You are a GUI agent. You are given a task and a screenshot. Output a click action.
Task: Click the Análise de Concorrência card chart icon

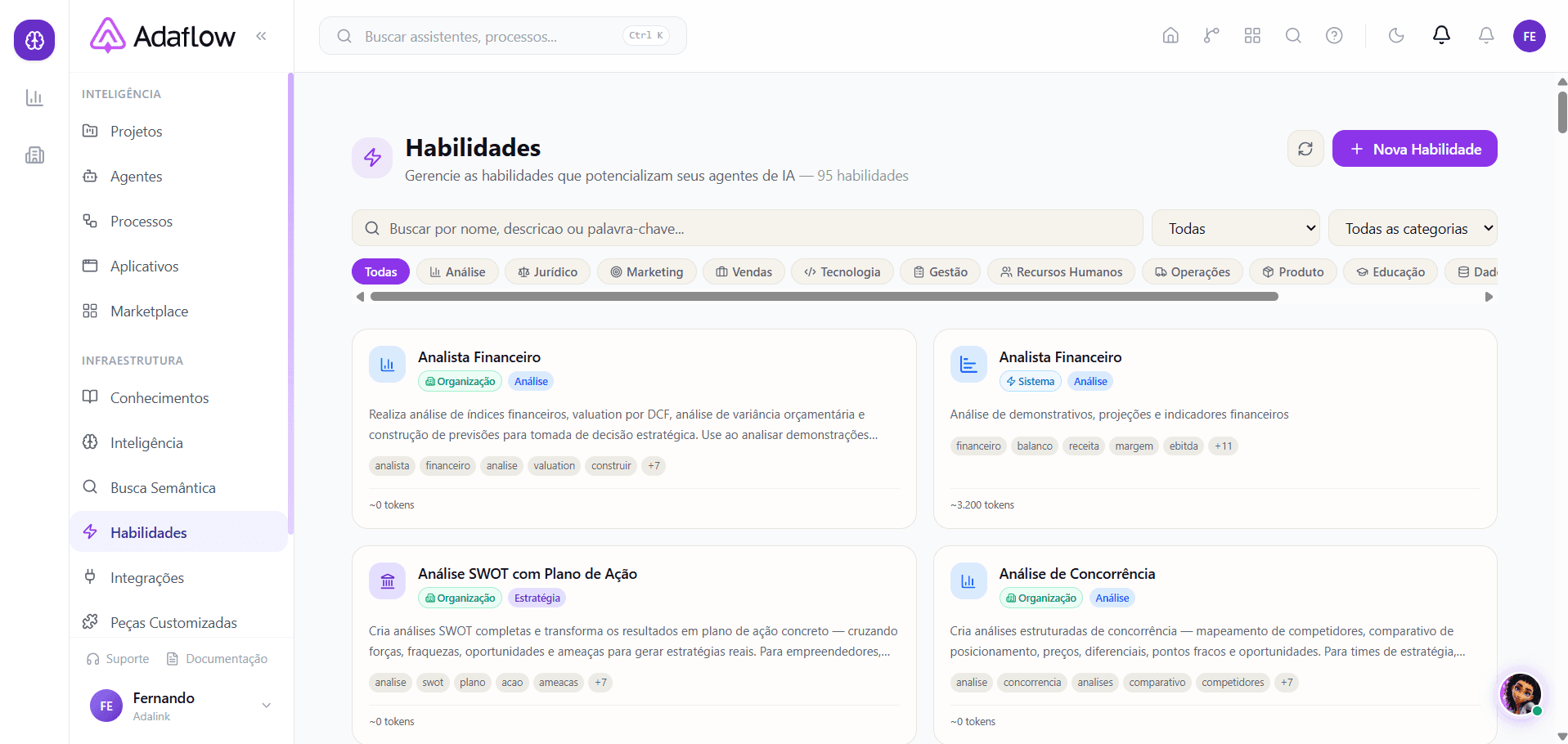click(968, 581)
